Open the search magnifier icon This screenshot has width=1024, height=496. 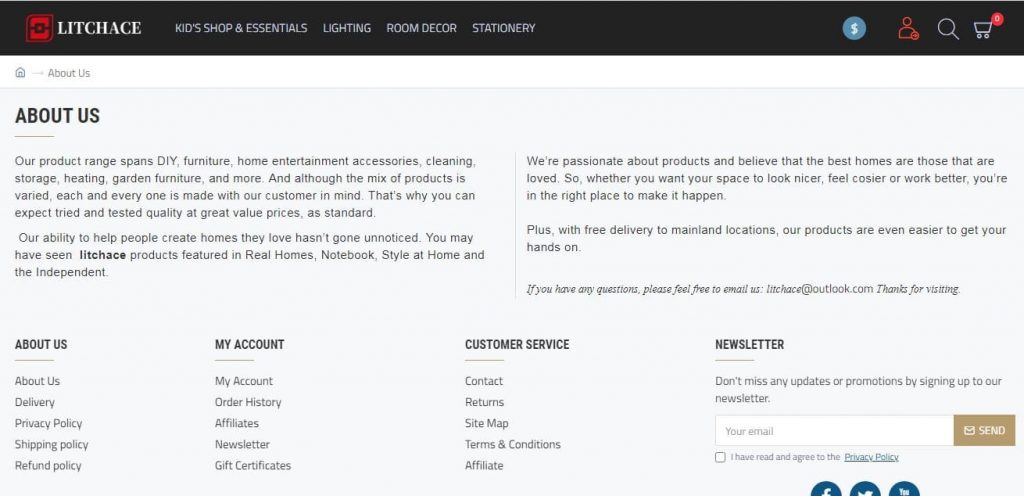948,29
